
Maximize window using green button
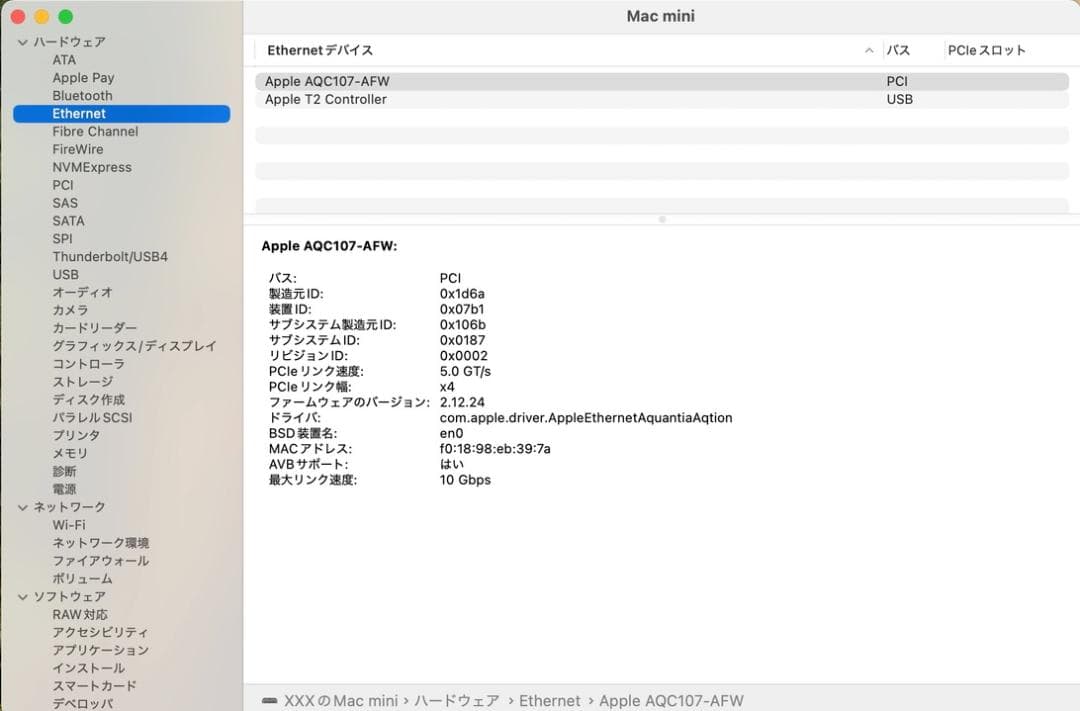[x=65, y=17]
